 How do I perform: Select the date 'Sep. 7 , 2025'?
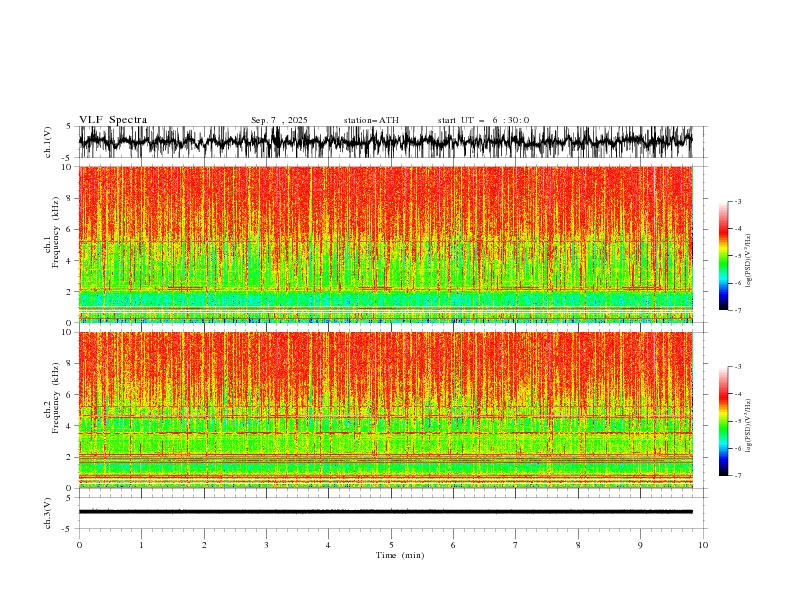[279, 120]
